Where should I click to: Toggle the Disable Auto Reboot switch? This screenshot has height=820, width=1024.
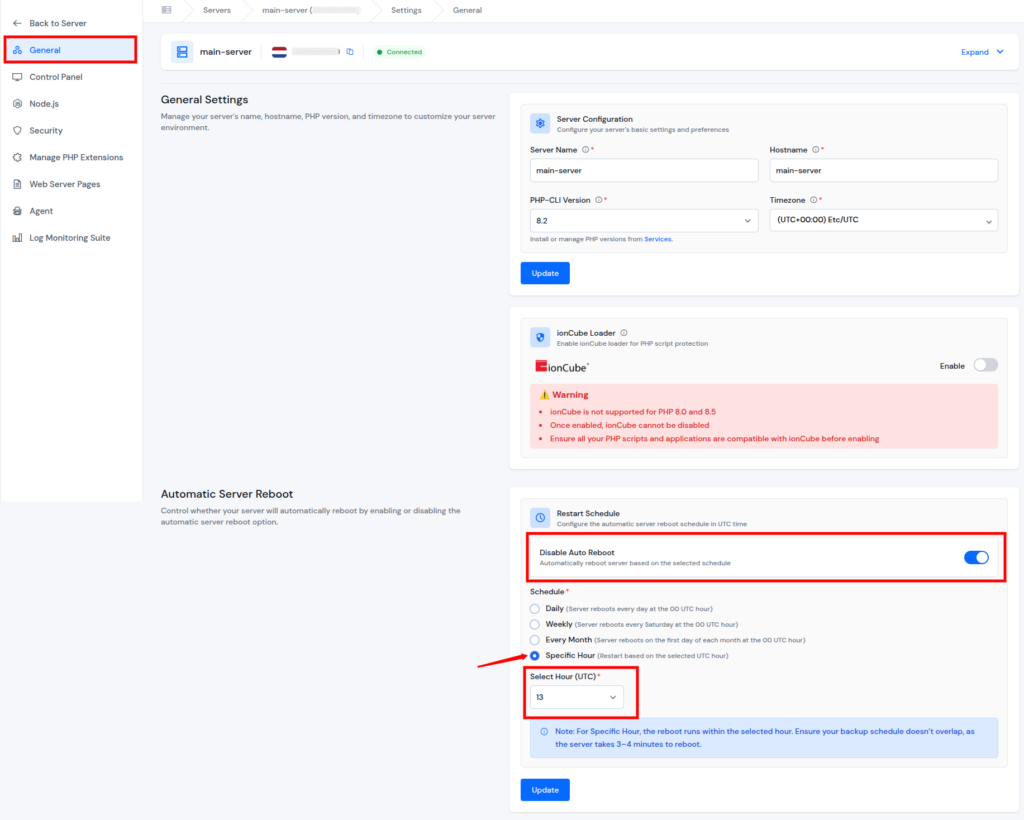tap(976, 557)
